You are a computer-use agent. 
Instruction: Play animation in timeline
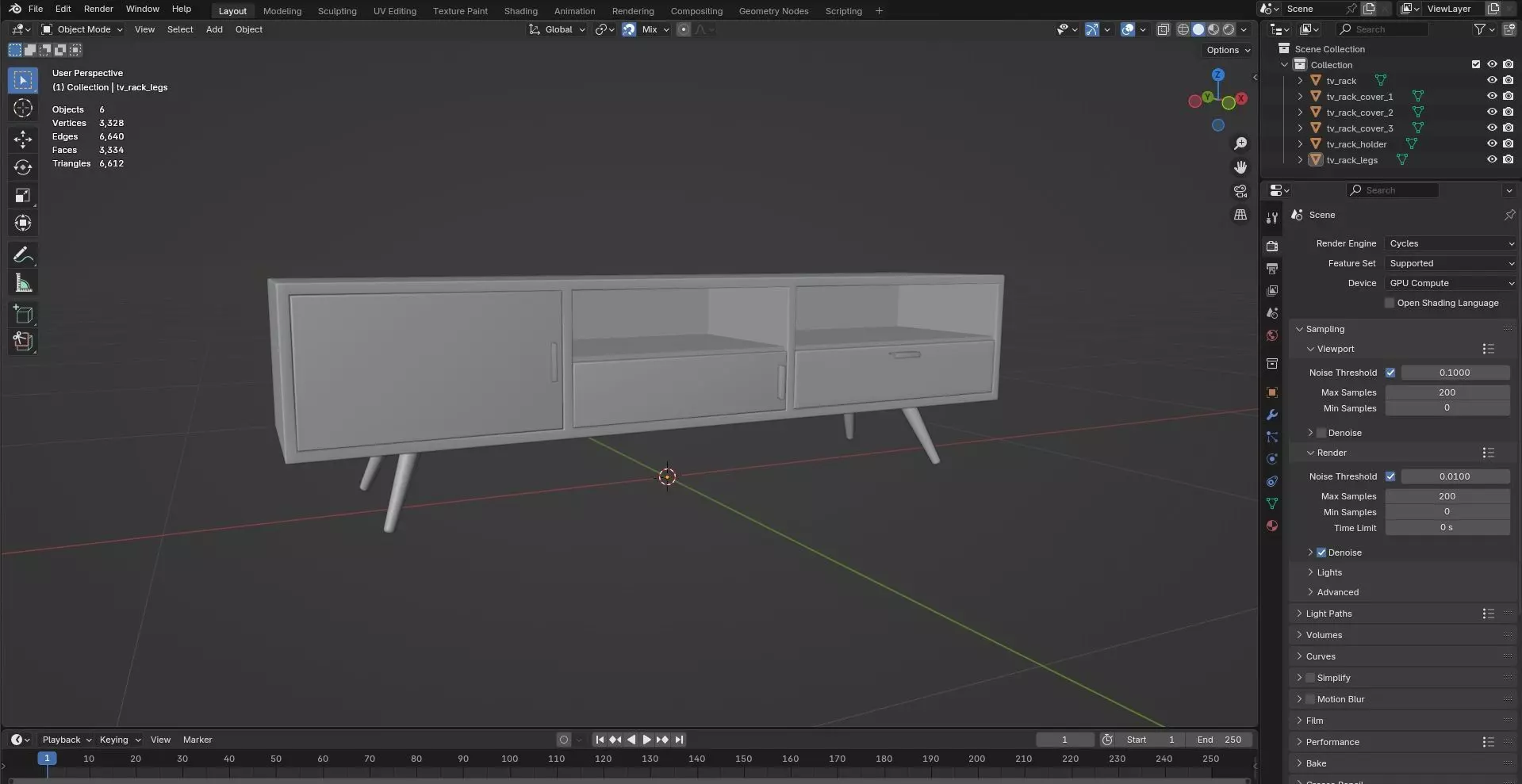tap(646, 740)
